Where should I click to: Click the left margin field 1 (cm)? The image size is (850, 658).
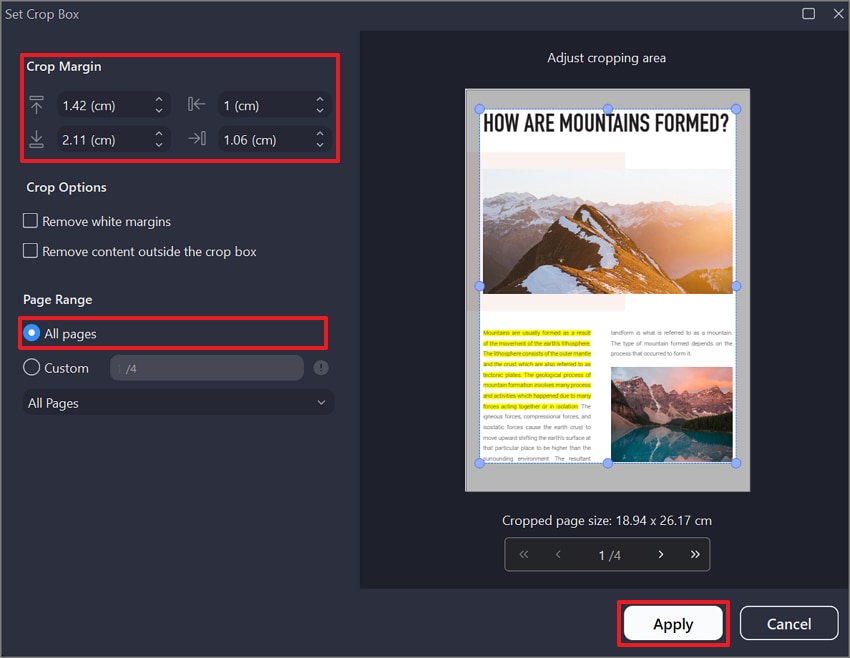[x=275, y=105]
